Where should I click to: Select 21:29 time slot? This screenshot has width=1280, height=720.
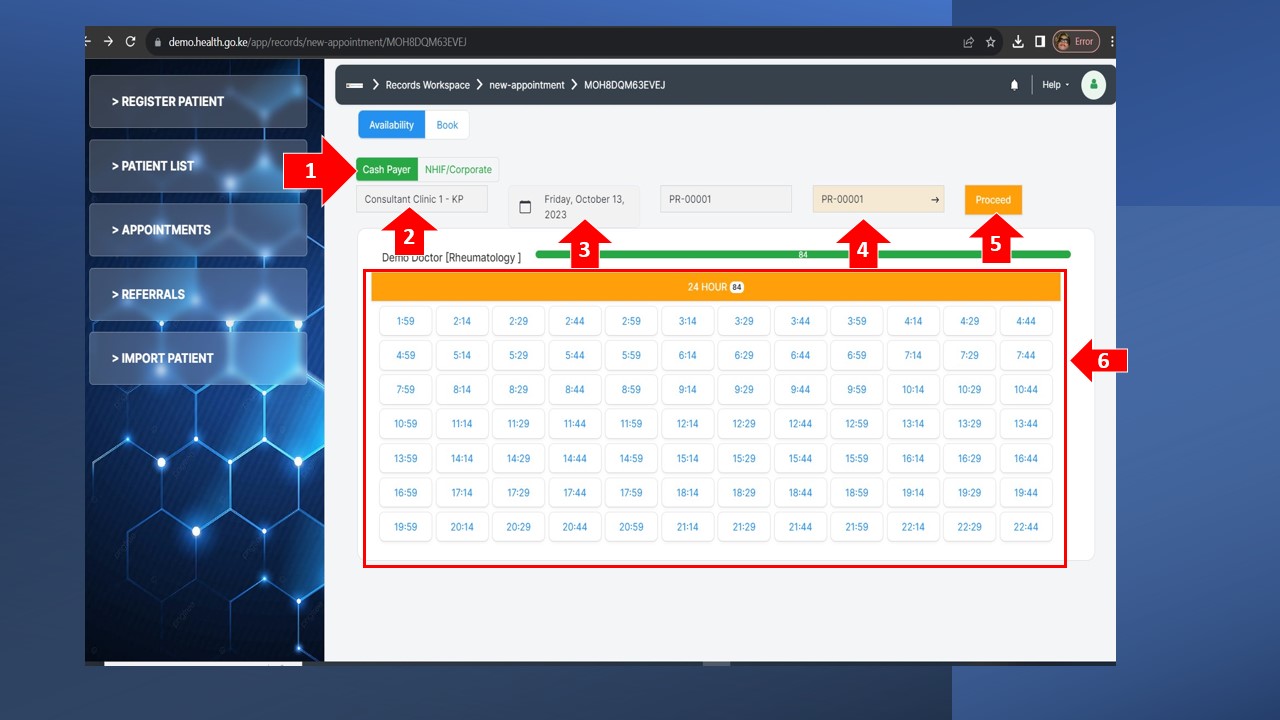tap(744, 526)
